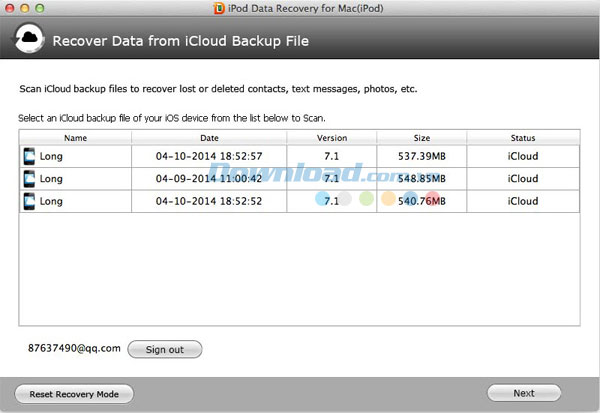This screenshot has width=600, height=413.
Task: Click the yellow minimize window button
Action: point(25,8)
